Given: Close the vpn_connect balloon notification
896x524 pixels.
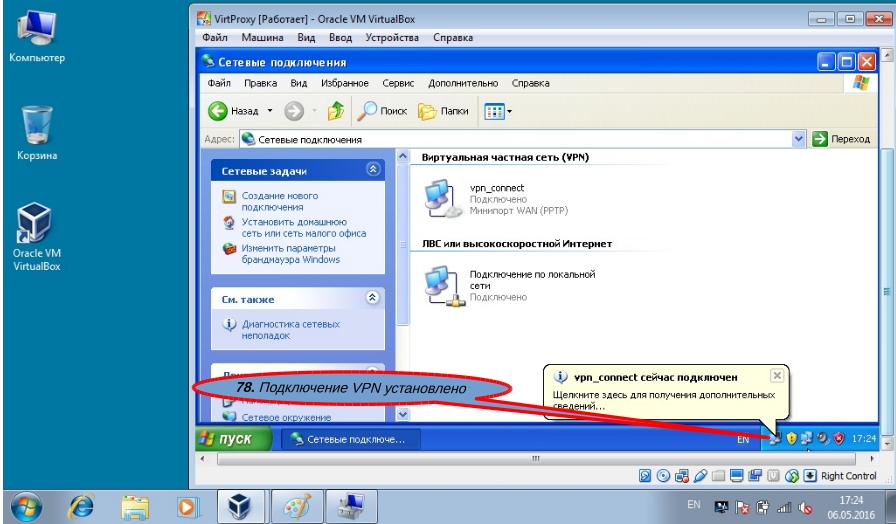Looking at the screenshot, I should point(777,376).
